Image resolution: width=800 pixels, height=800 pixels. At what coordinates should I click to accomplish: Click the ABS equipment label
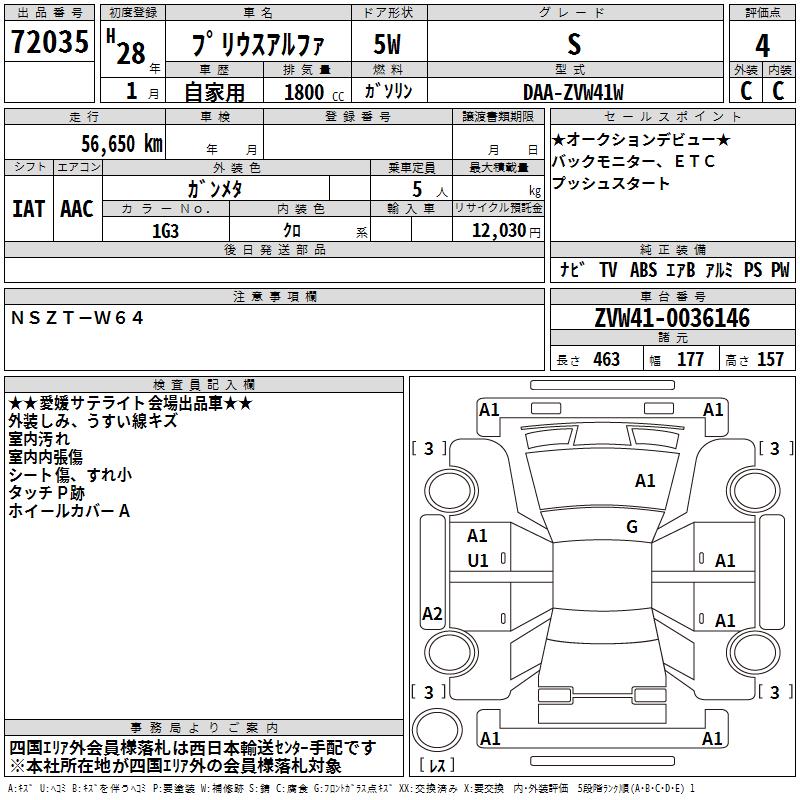click(643, 270)
